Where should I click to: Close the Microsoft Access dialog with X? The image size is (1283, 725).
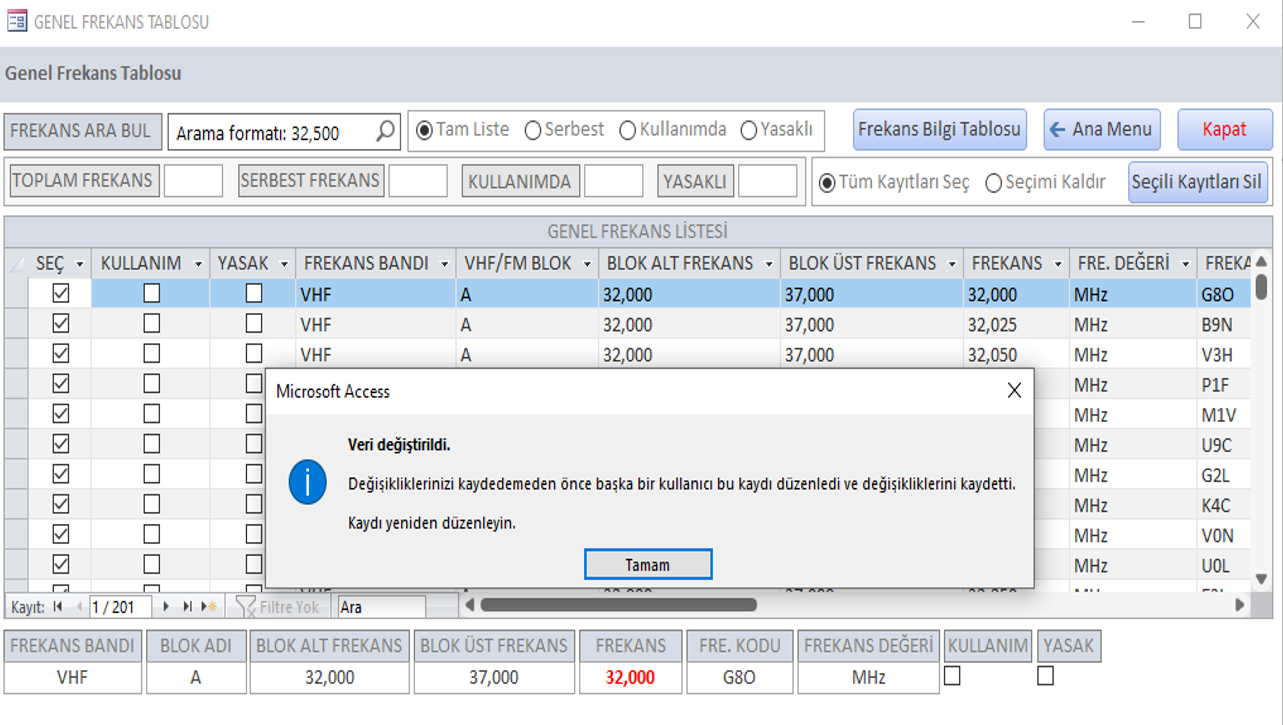[1014, 391]
